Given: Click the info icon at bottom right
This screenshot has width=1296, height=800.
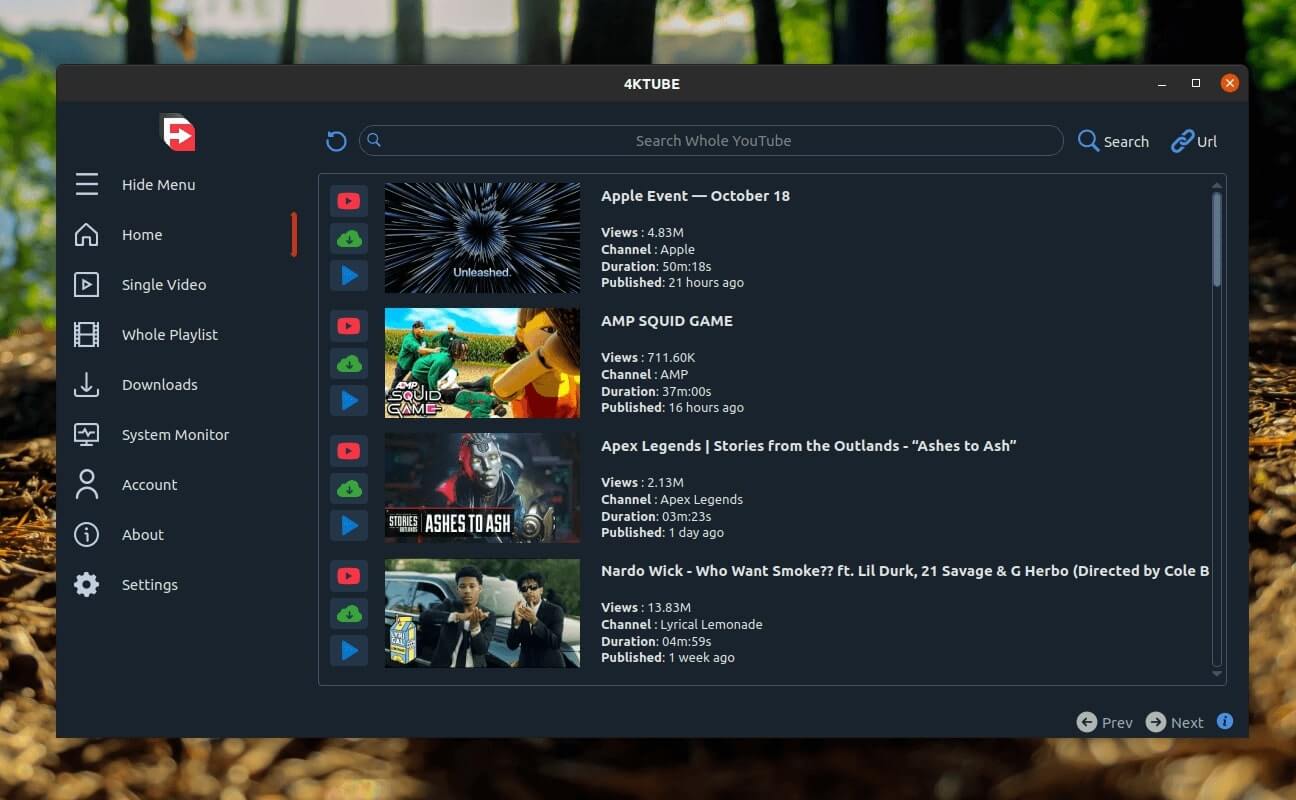Looking at the screenshot, I should [x=1225, y=721].
